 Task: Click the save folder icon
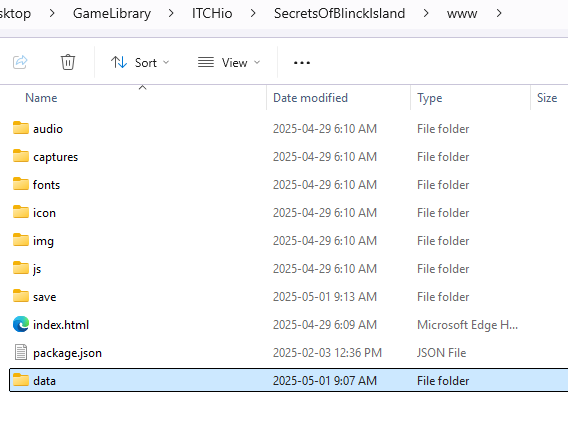21,296
